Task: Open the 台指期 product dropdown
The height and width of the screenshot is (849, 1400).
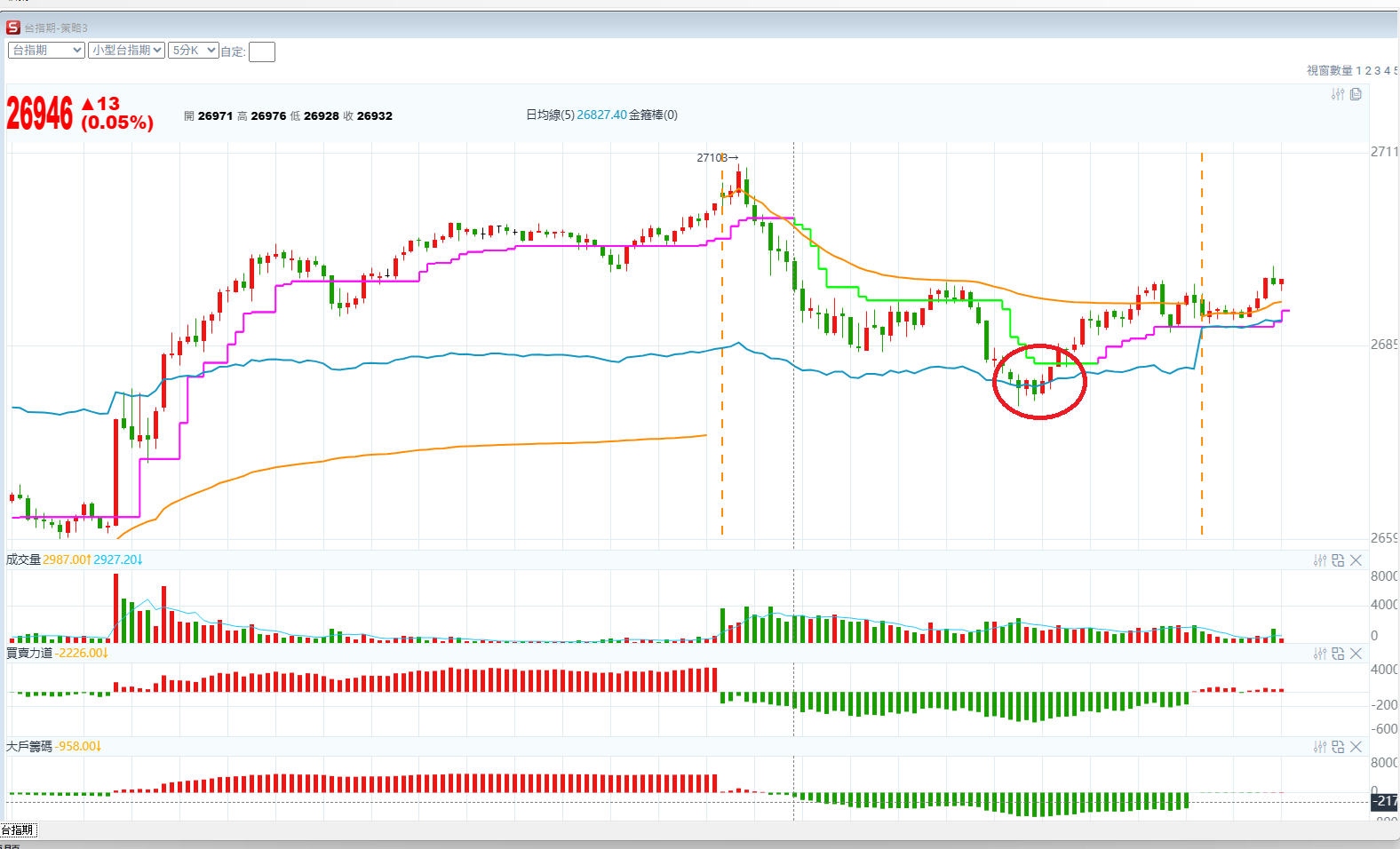Action: pos(46,51)
